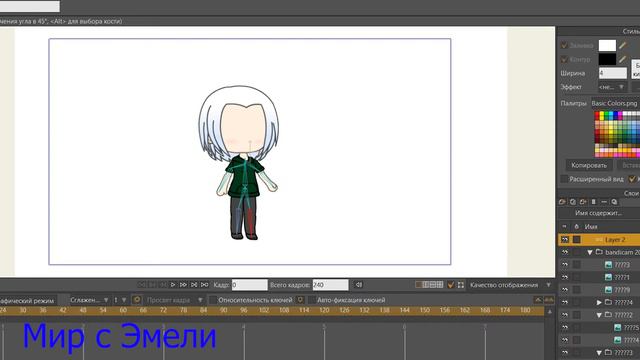Click the image layer icon of ????3
The width and height of the screenshot is (640, 360).
pos(609,264)
